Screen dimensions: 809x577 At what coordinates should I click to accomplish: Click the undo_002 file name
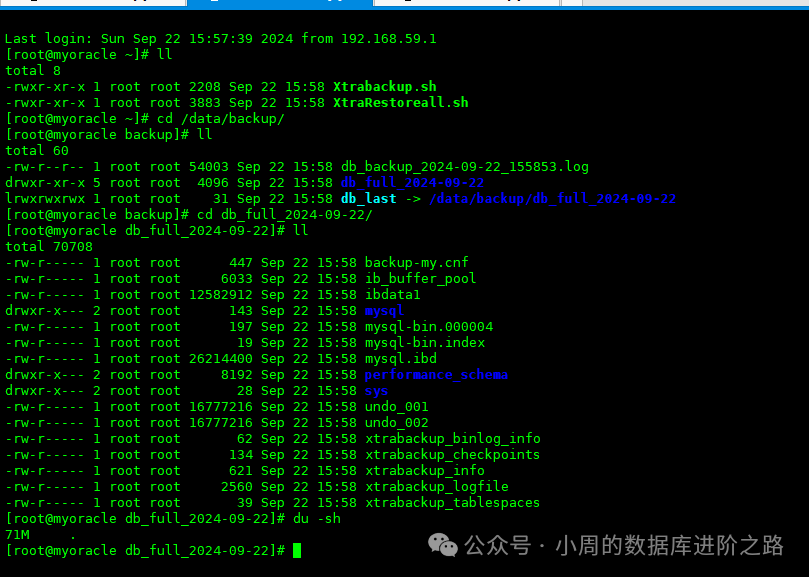click(397, 423)
